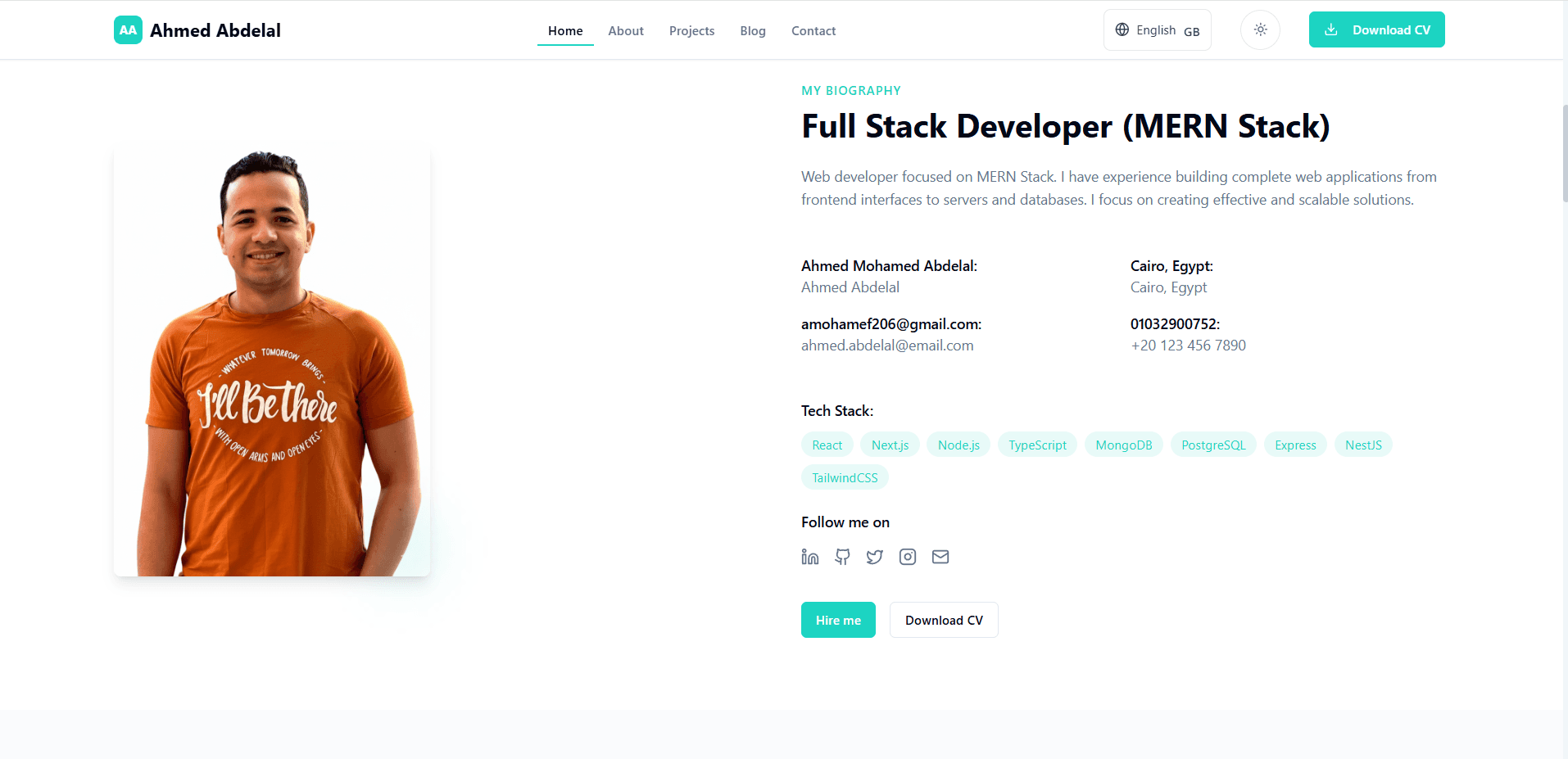Click the AA logo badge

[x=128, y=30]
